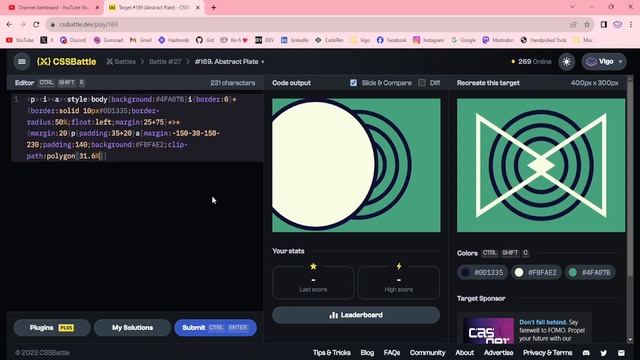
Task: Open the DEV bookmark
Action: (264, 40)
